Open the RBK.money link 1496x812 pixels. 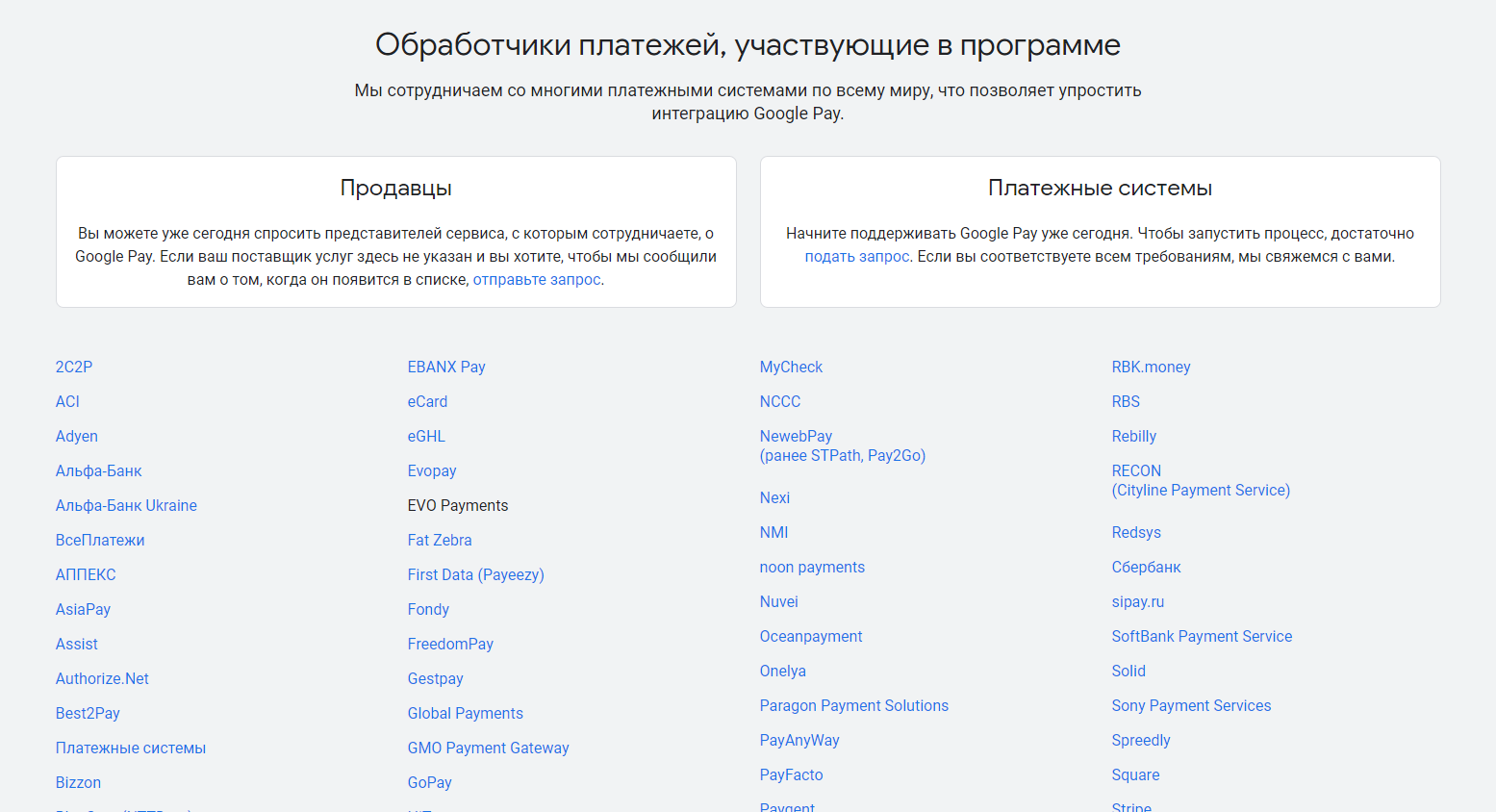(1151, 368)
